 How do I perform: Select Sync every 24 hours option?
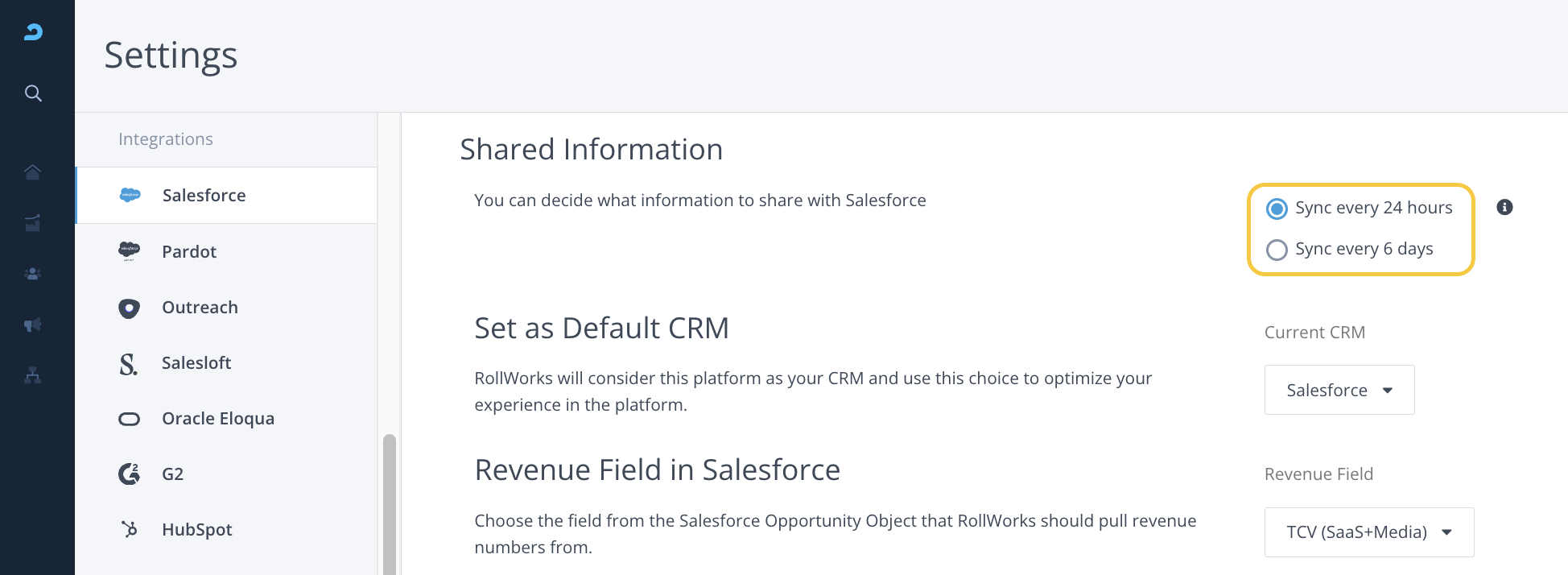pos(1277,209)
